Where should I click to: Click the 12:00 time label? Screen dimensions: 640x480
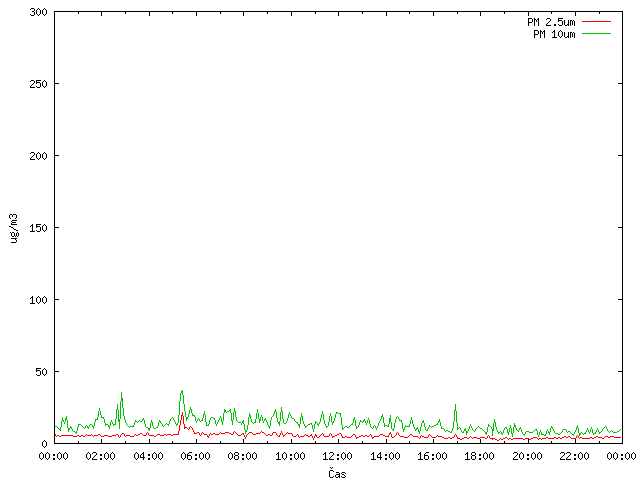pos(338,456)
